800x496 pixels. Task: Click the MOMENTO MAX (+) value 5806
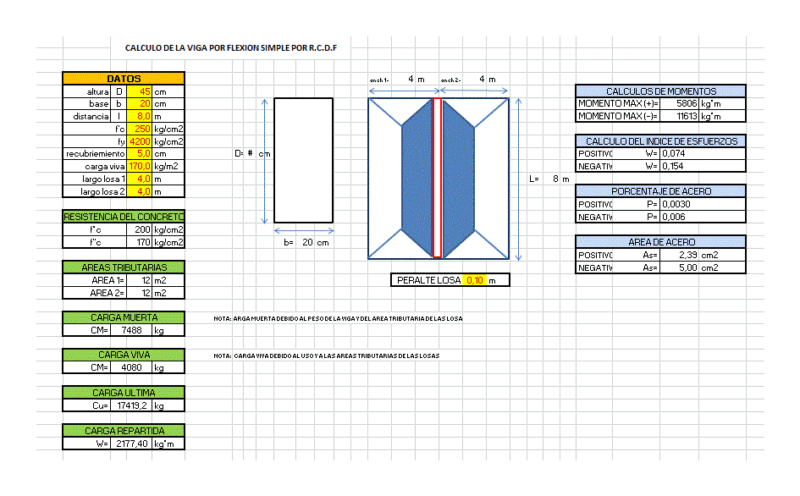click(679, 104)
